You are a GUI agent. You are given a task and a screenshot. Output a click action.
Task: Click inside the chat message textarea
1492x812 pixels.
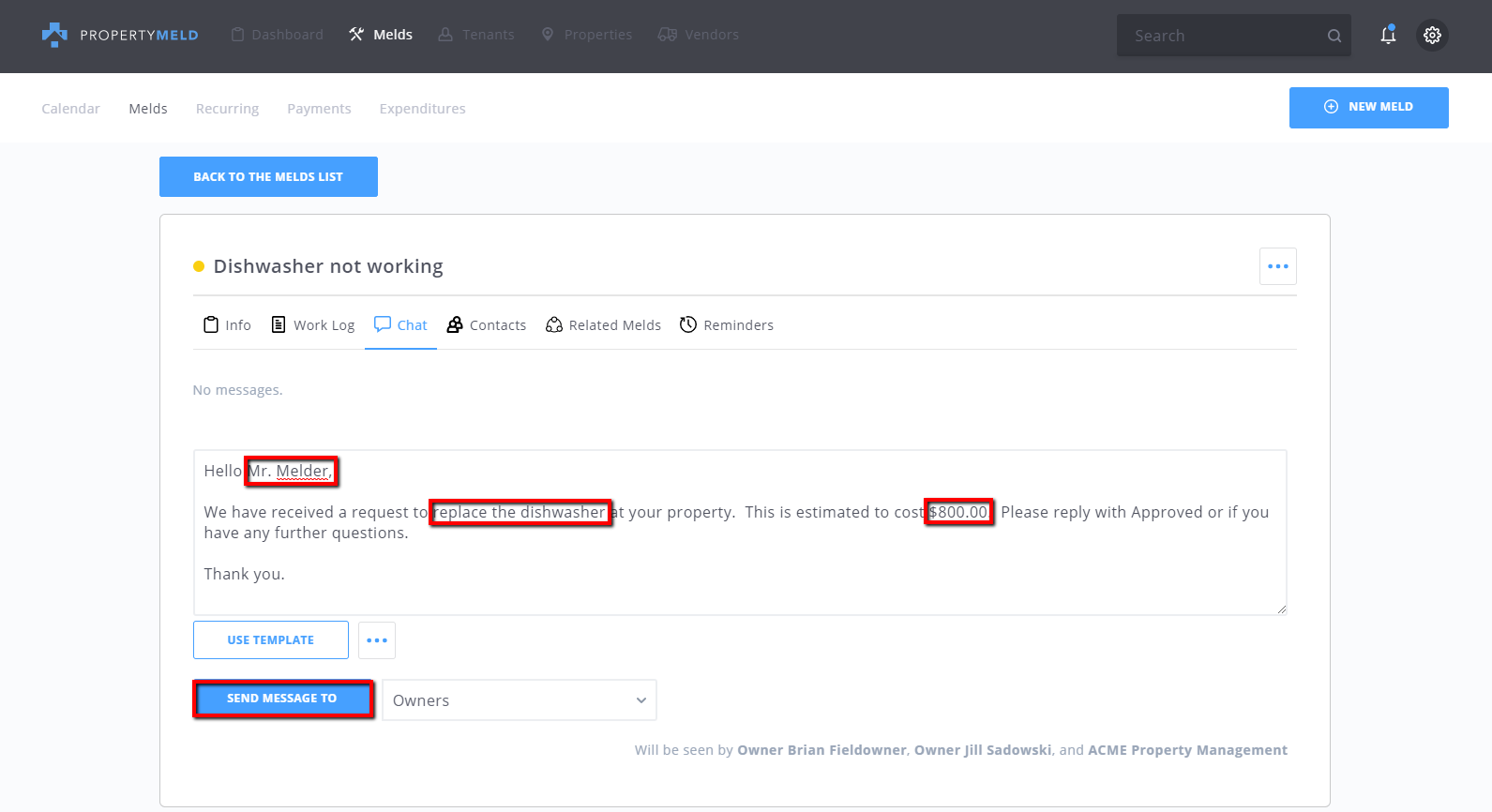pyautogui.click(x=740, y=533)
